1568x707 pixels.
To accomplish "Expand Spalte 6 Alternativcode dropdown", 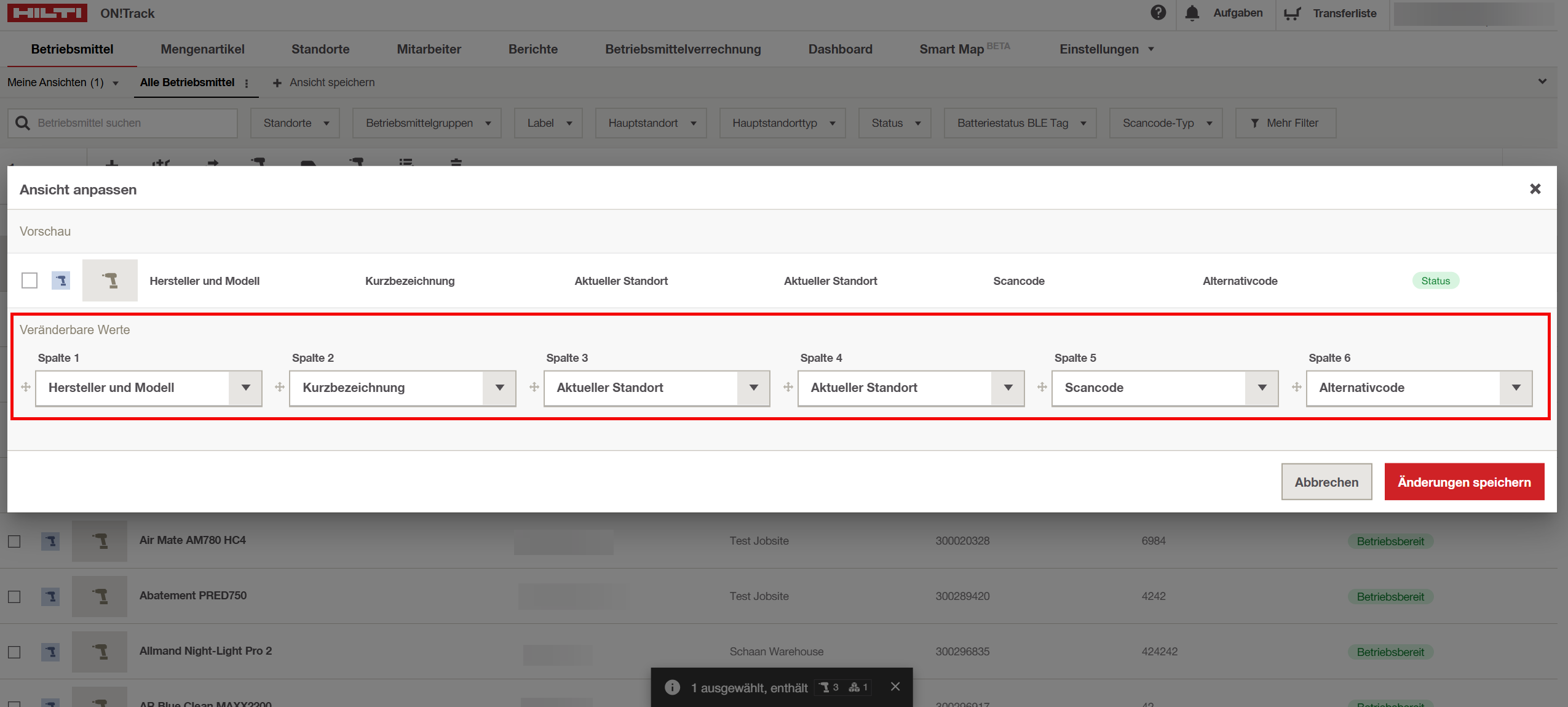I will [x=1516, y=388].
